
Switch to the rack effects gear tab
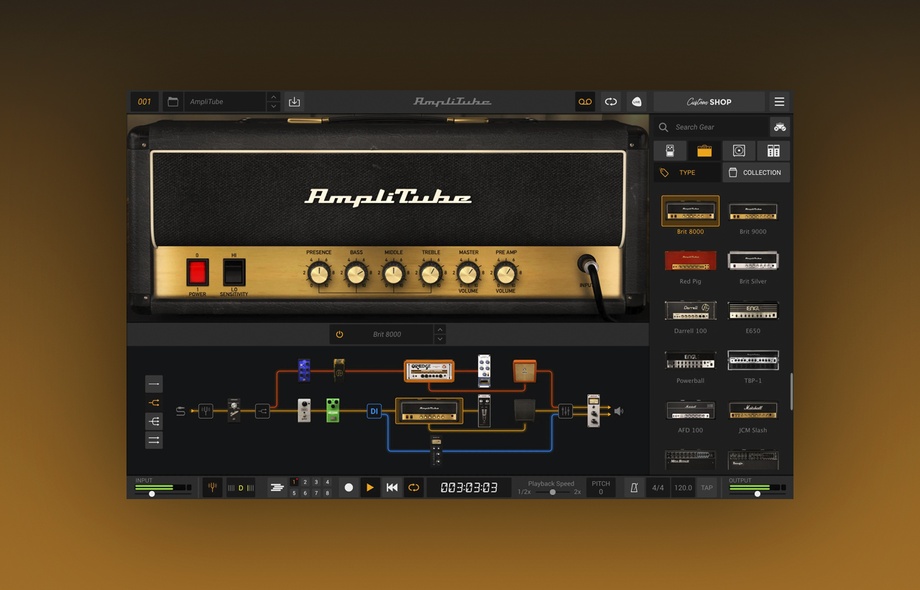coord(773,151)
